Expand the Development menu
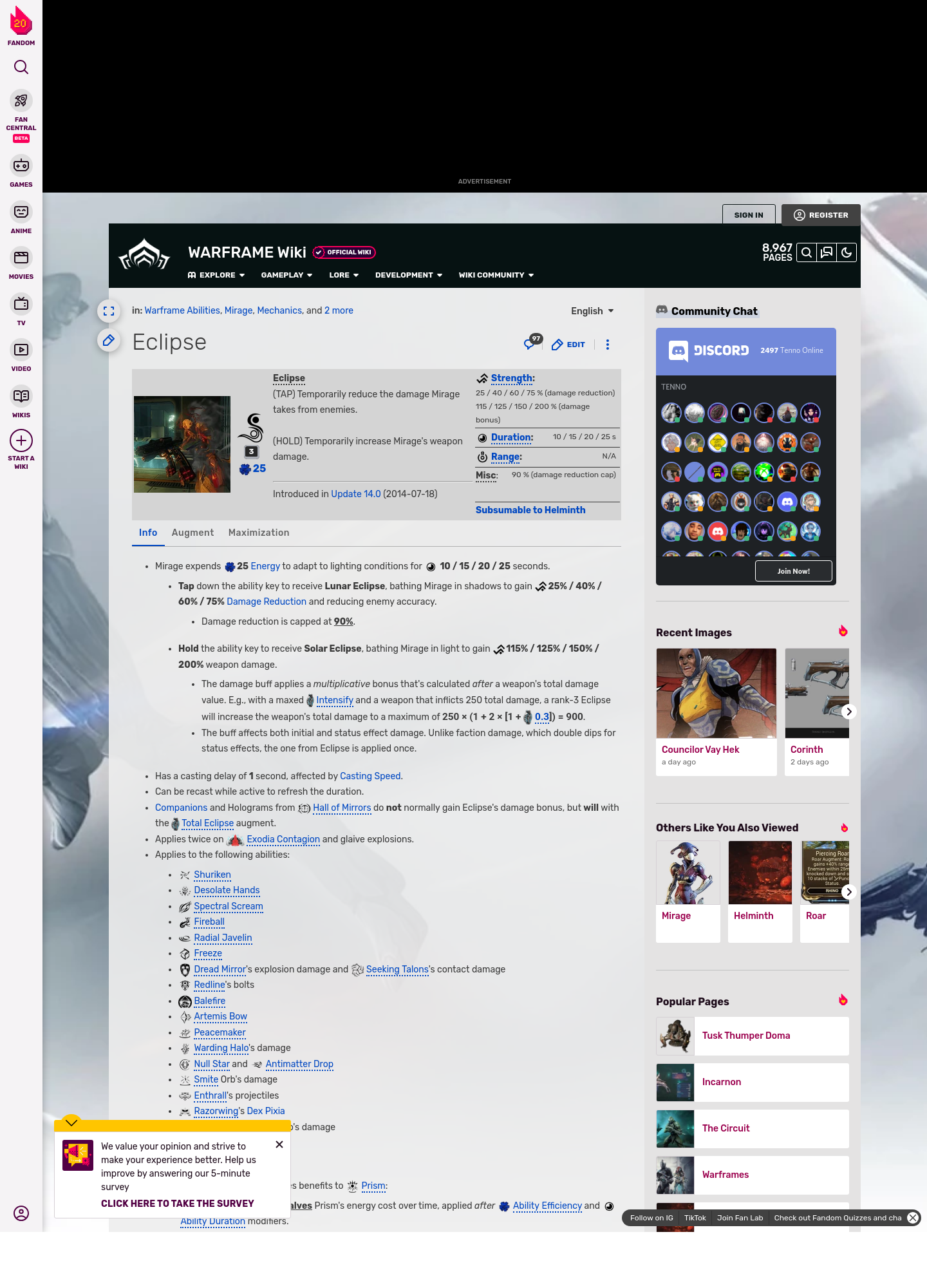The width and height of the screenshot is (927, 1288). click(x=409, y=275)
